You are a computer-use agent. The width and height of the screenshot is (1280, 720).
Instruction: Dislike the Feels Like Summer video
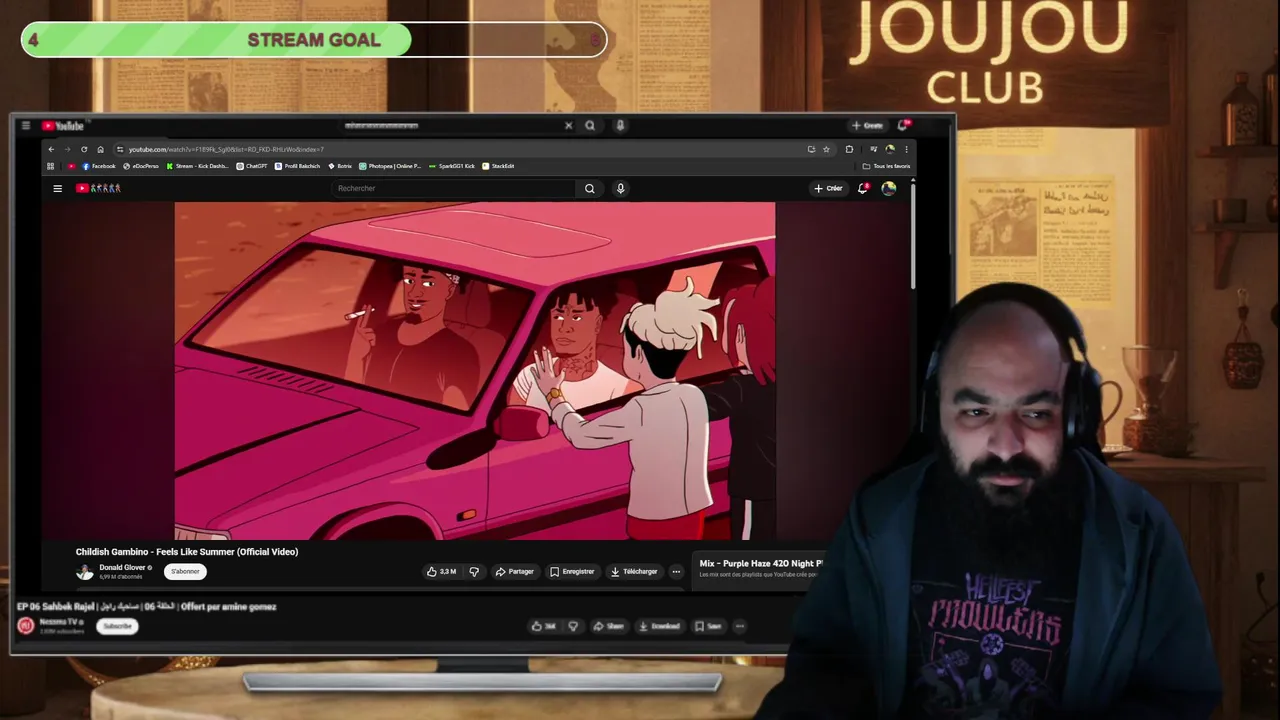[474, 572]
